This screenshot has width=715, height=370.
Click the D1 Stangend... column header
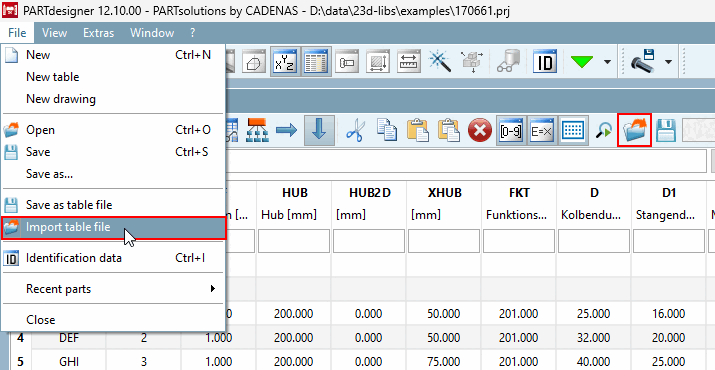point(669,204)
